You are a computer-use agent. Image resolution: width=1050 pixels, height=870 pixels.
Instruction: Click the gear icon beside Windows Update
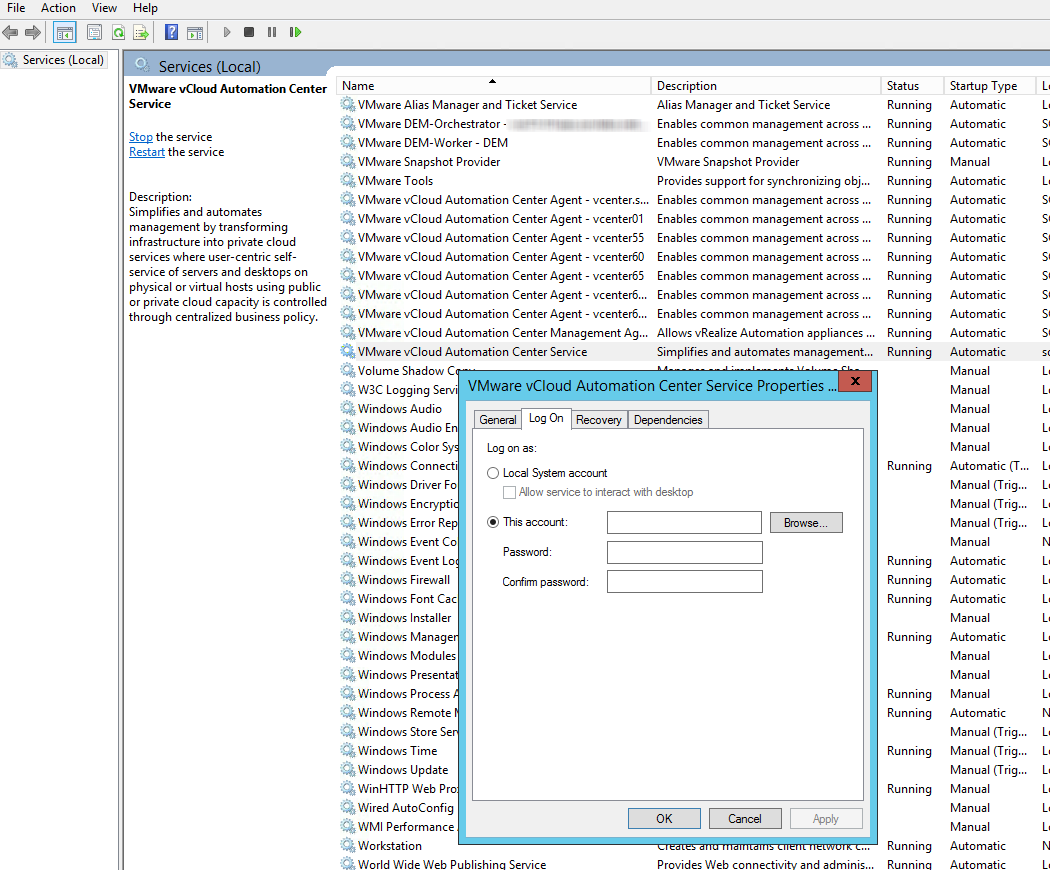348,770
